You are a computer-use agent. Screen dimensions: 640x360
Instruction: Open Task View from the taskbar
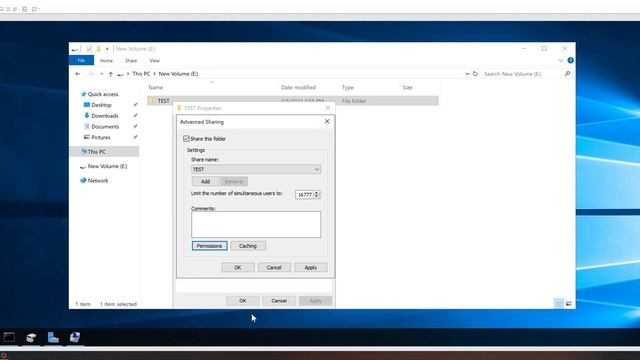click(x=9, y=337)
